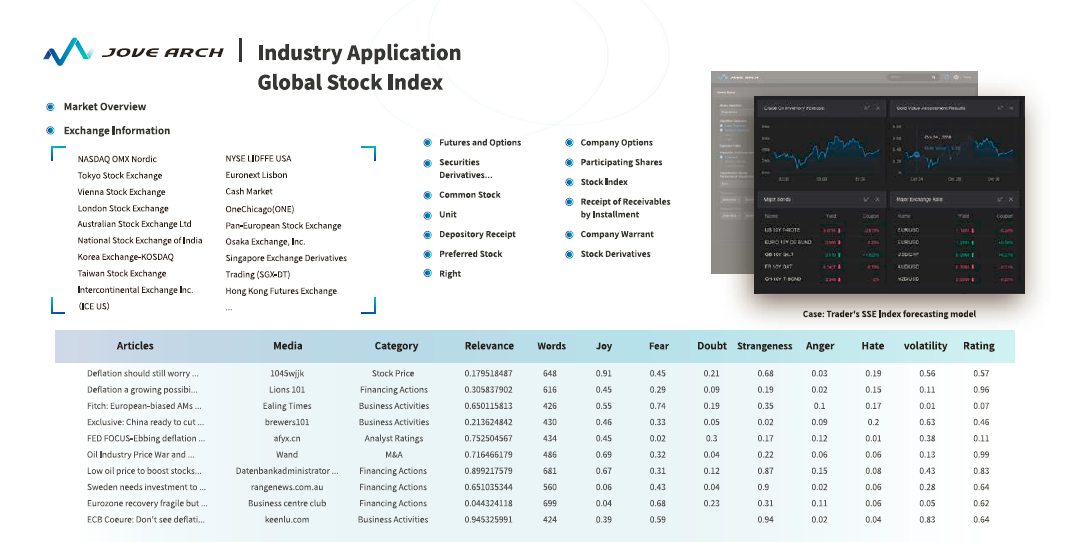1067x542 pixels.
Task: Select the Depository Receipt item
Action: point(477,234)
